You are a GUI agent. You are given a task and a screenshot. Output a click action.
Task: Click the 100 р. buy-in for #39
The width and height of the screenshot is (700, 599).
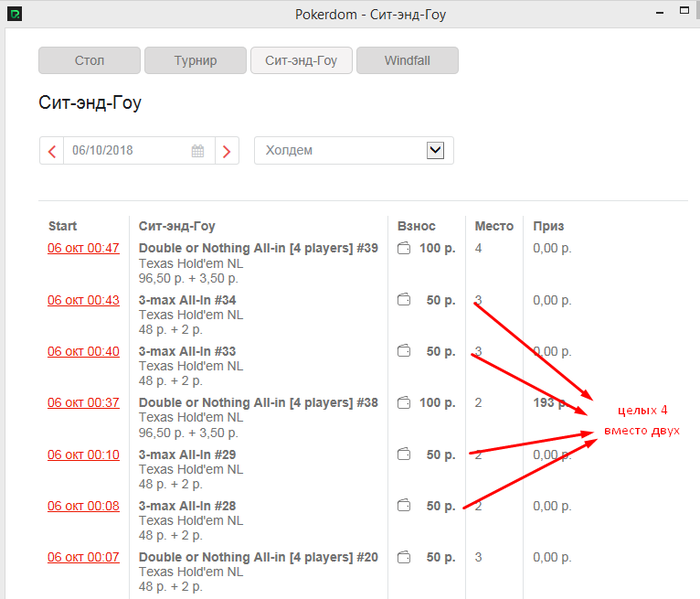[x=438, y=248]
